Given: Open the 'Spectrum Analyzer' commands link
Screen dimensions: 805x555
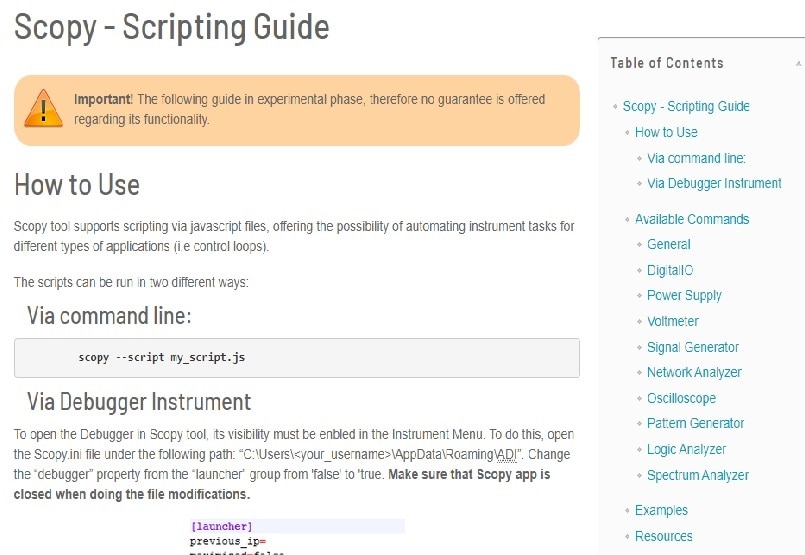Looking at the screenshot, I should tap(698, 475).
